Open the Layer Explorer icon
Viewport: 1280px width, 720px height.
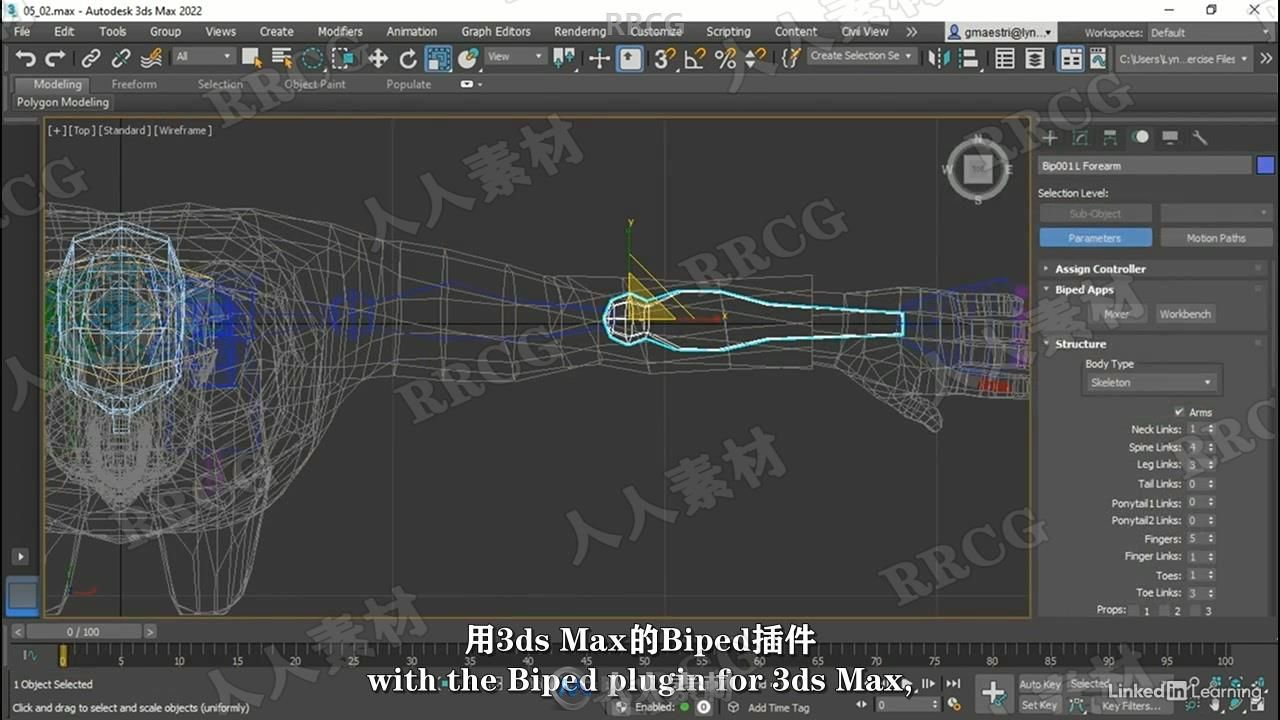pyautogui.click(x=1035, y=59)
